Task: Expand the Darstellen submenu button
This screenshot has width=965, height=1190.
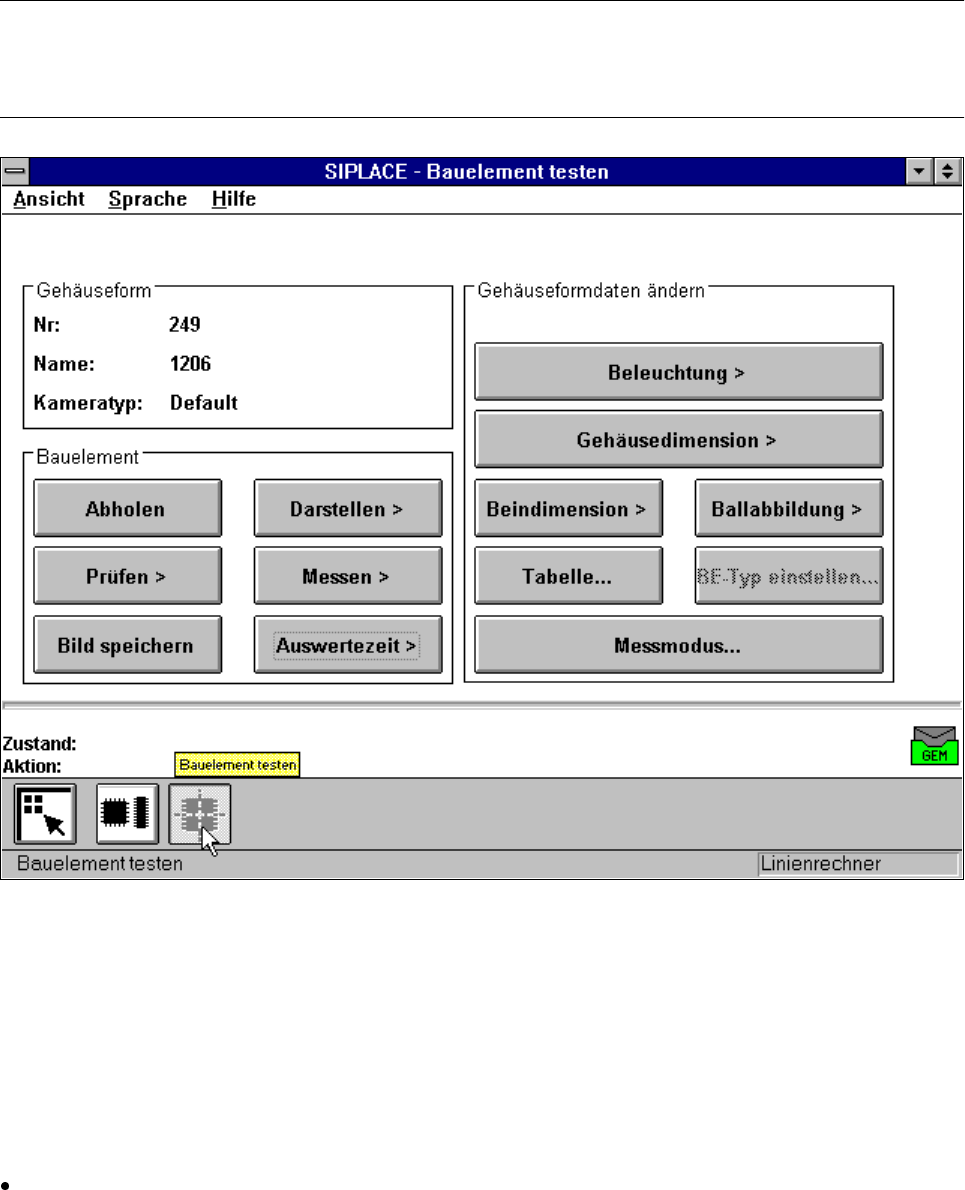Action: click(x=347, y=509)
